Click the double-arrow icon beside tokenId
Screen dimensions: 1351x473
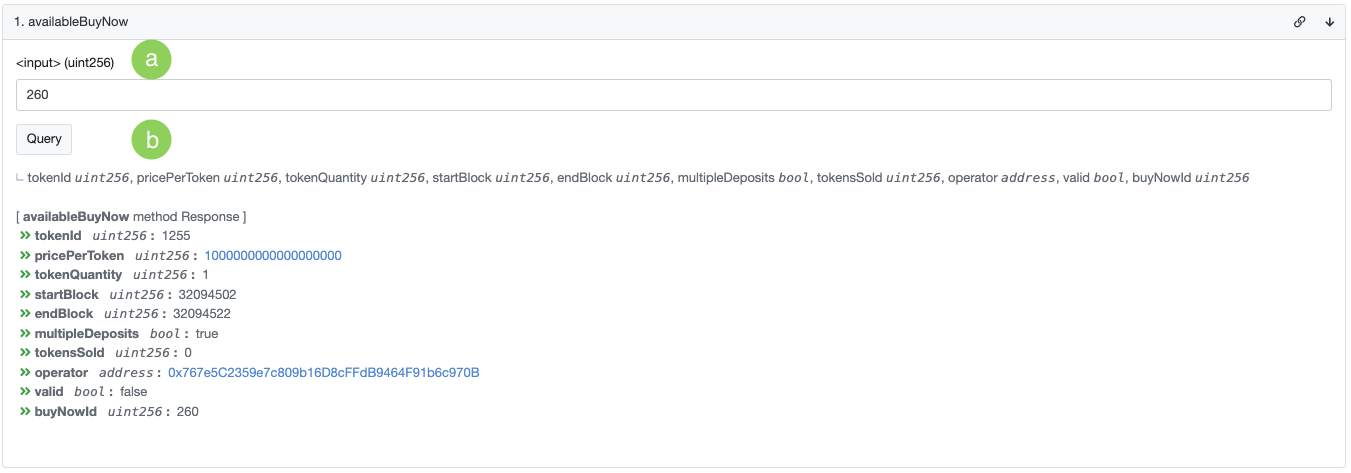25,236
